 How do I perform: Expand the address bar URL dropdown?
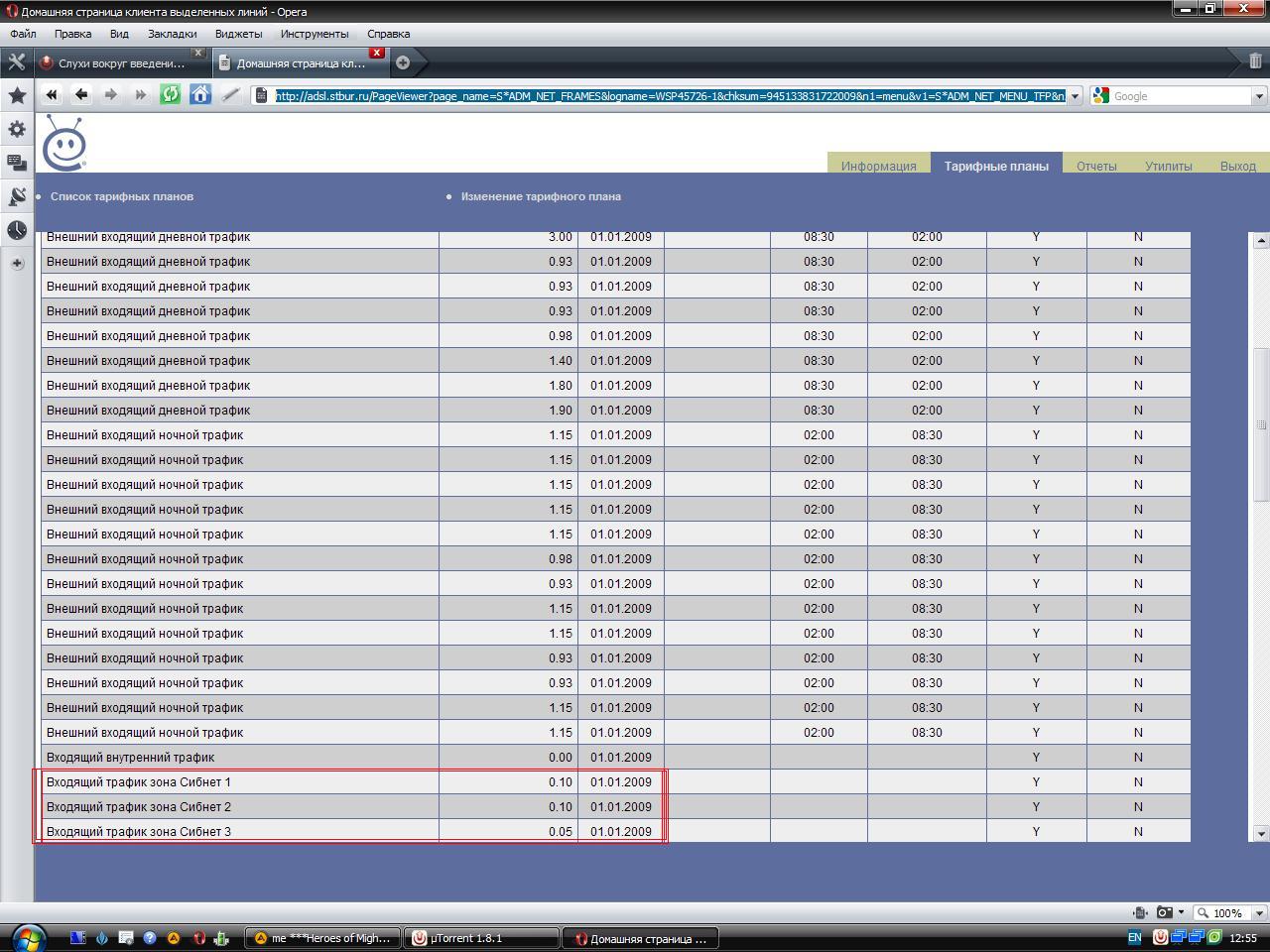(x=1075, y=96)
